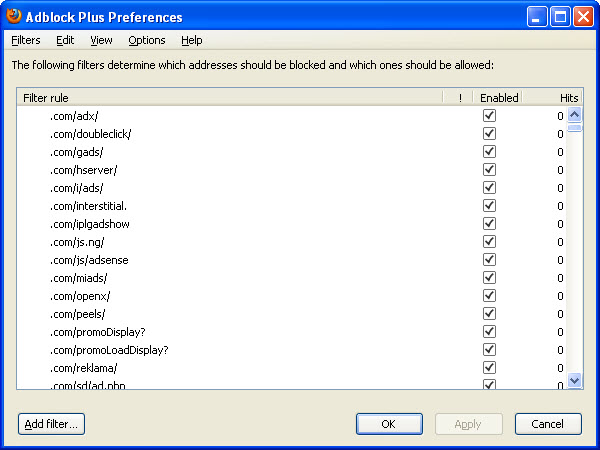The height and width of the screenshot is (450, 600).
Task: Maximize the Adblock Plus Preferences window
Action: coord(560,17)
